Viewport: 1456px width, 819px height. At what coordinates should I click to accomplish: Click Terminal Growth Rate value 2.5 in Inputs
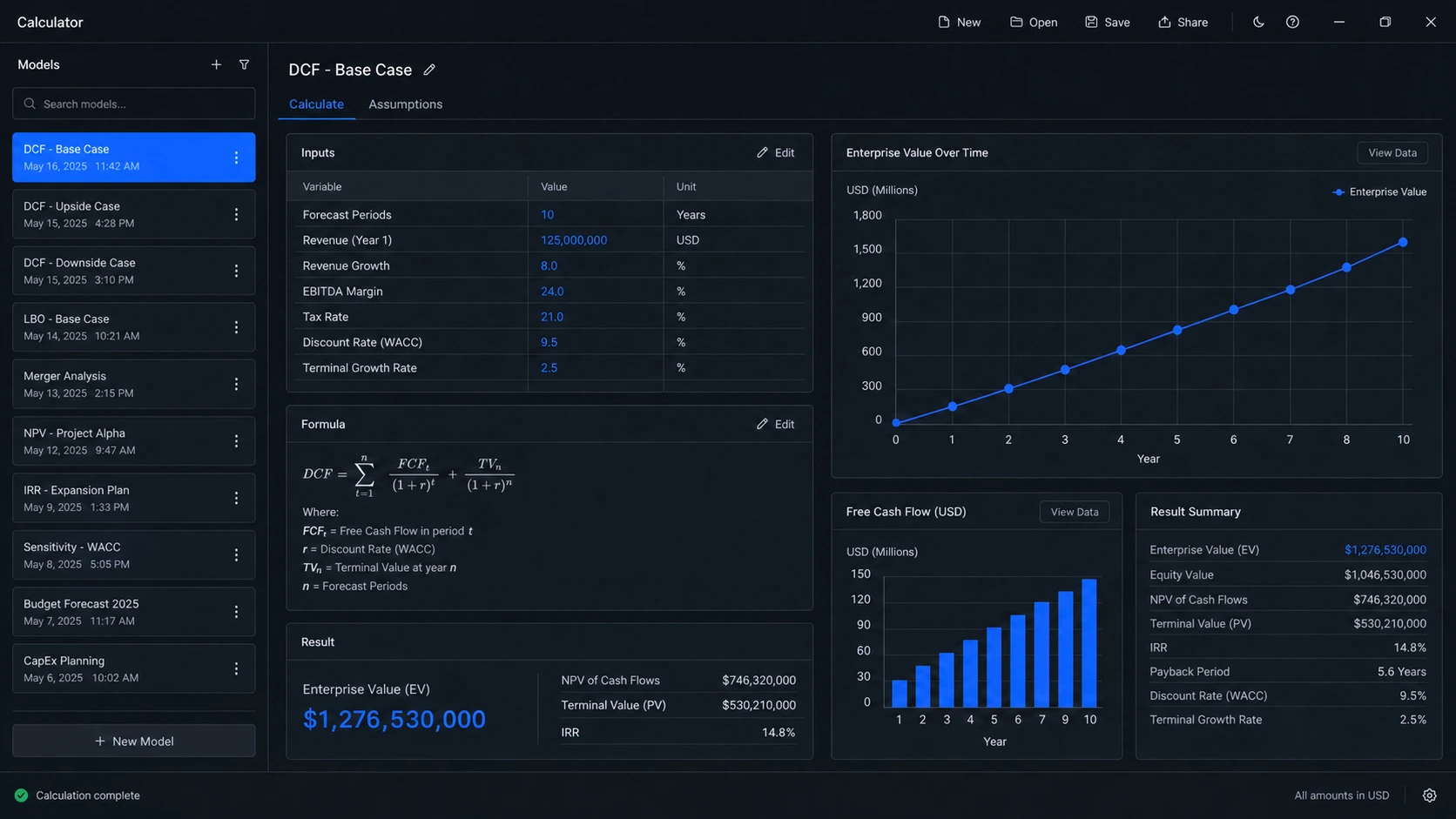click(549, 368)
